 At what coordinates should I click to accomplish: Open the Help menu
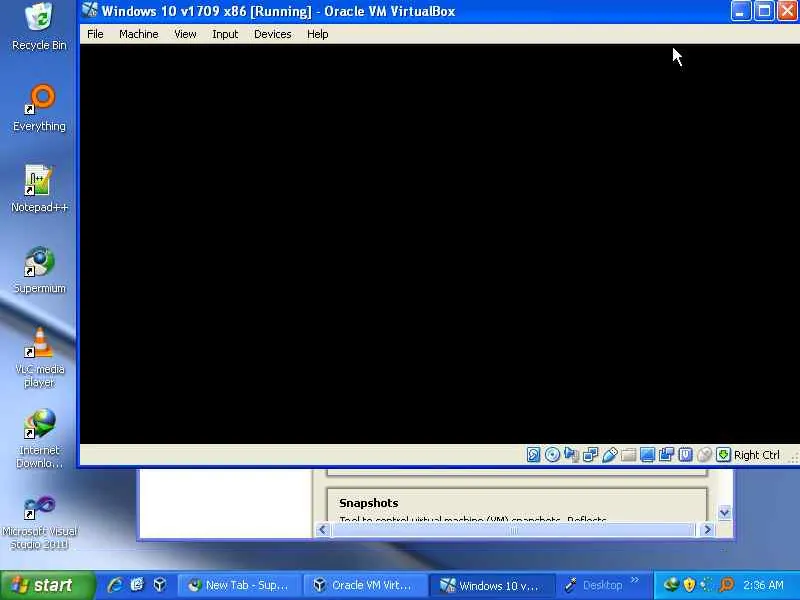[317, 34]
